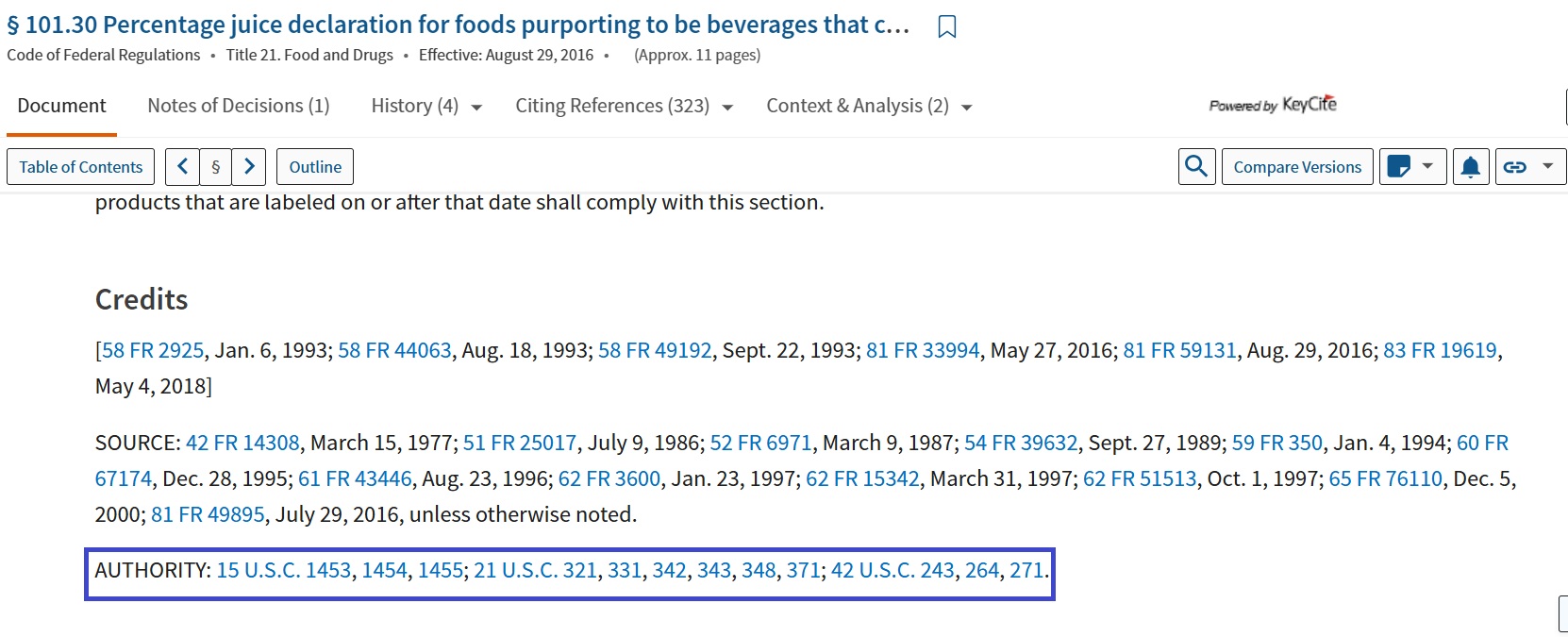Open the 15 U.S.C. 1453 authority link
Screen dimensions: 1568x637
(x=282, y=570)
